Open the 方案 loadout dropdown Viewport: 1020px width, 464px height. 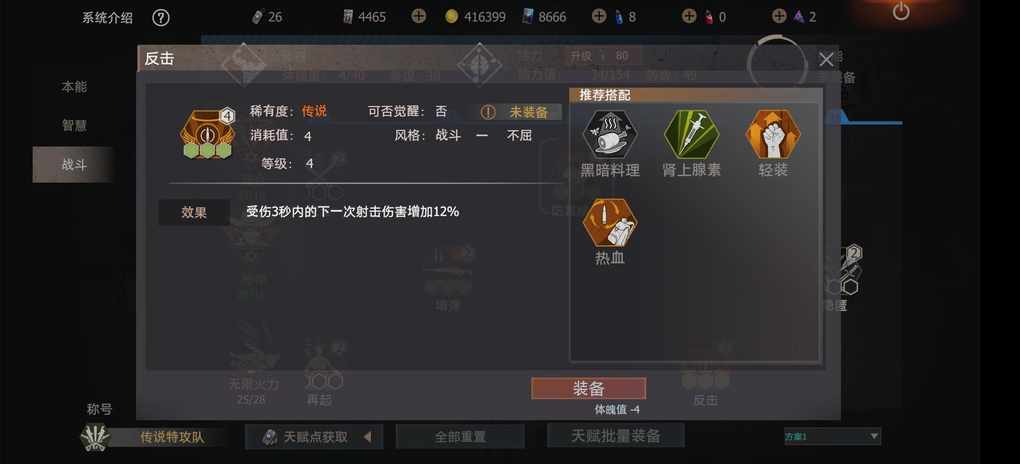coord(832,436)
